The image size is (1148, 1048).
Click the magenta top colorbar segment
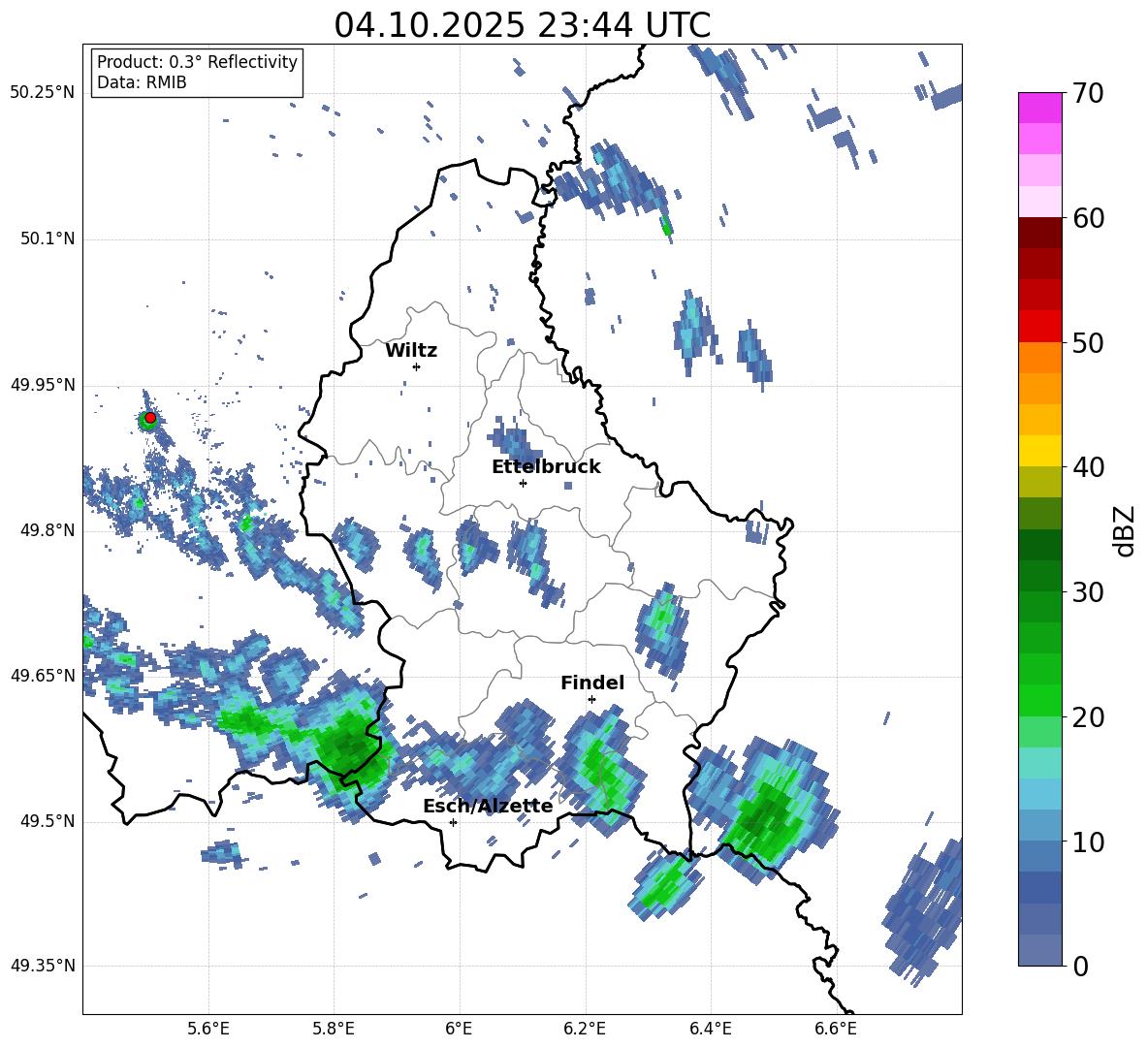[1040, 108]
